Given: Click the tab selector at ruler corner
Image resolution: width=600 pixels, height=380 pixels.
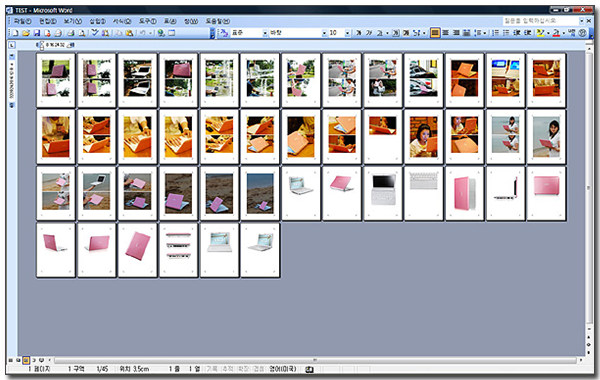Looking at the screenshot, I should point(12,45).
